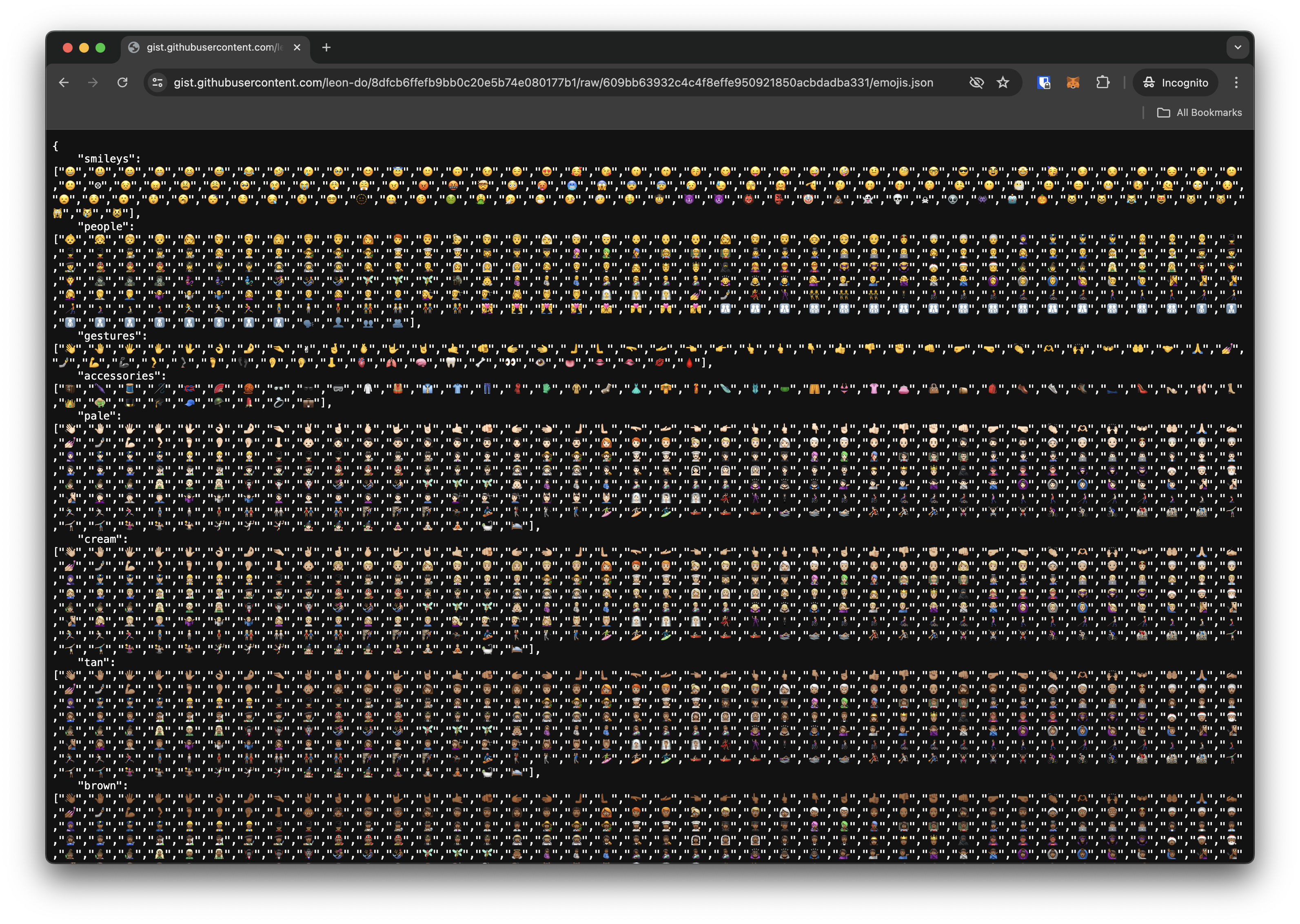Open site settings via the tune icon
This screenshot has width=1300, height=924.
[x=158, y=82]
